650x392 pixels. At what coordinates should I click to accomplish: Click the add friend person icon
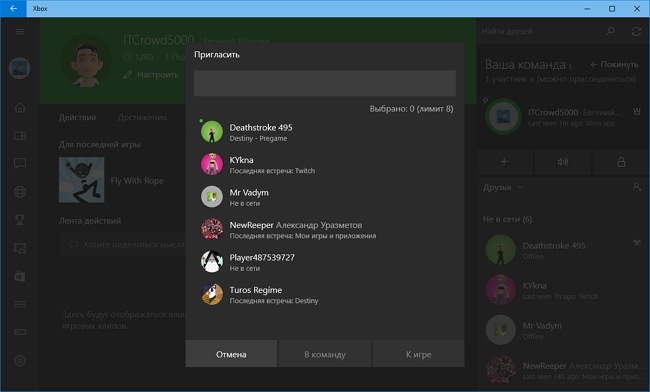click(637, 187)
